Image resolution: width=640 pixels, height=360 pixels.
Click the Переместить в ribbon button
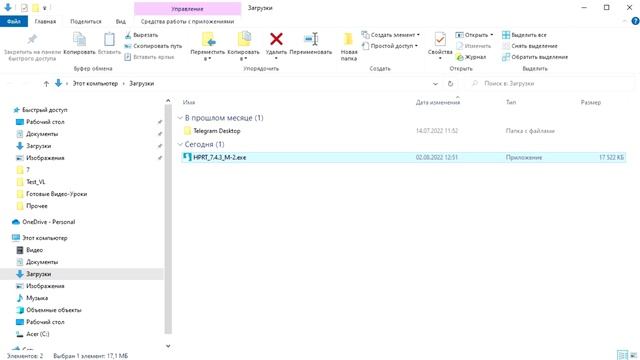click(208, 46)
